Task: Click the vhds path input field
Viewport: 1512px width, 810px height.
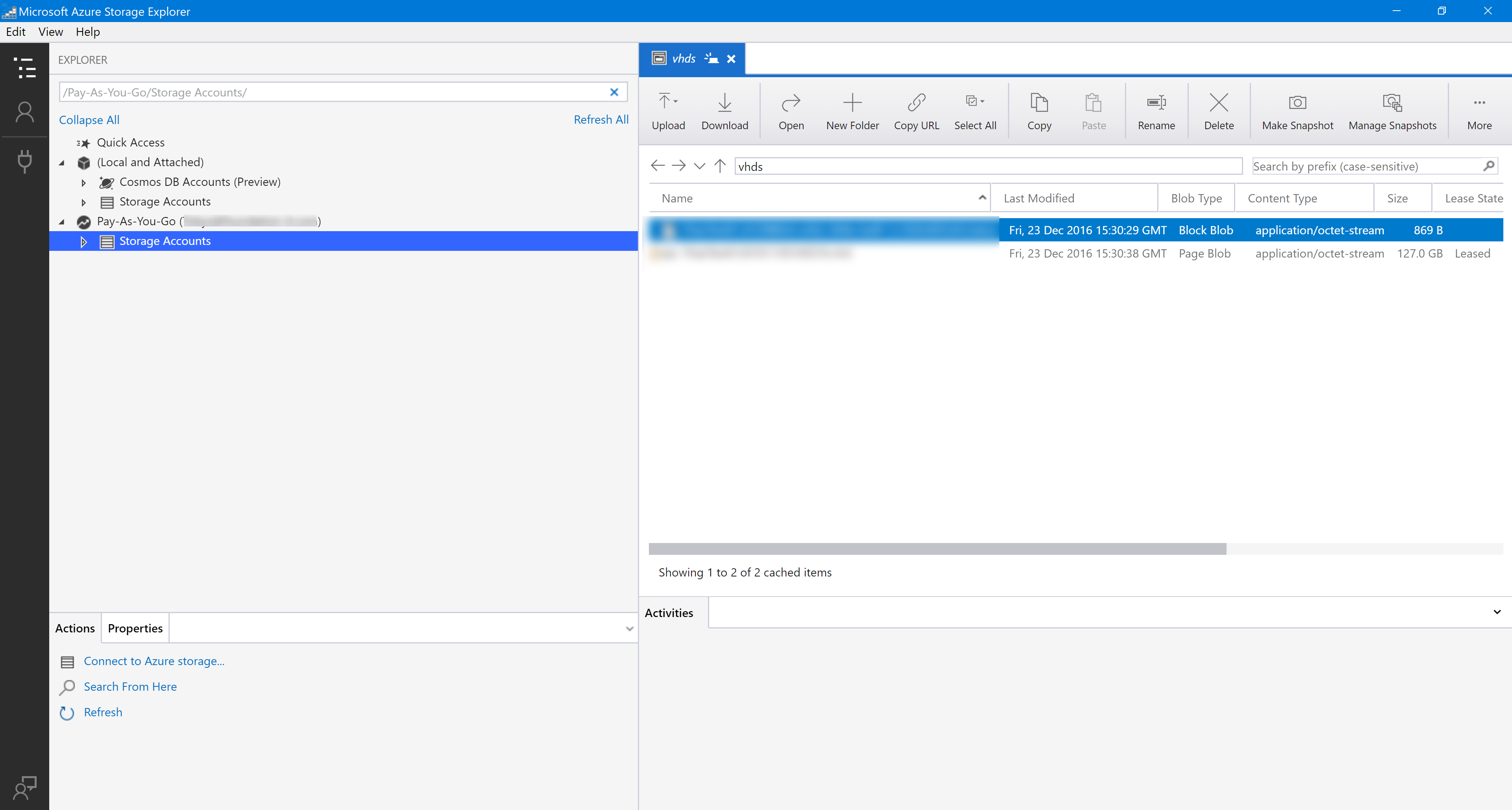Action: [988, 166]
